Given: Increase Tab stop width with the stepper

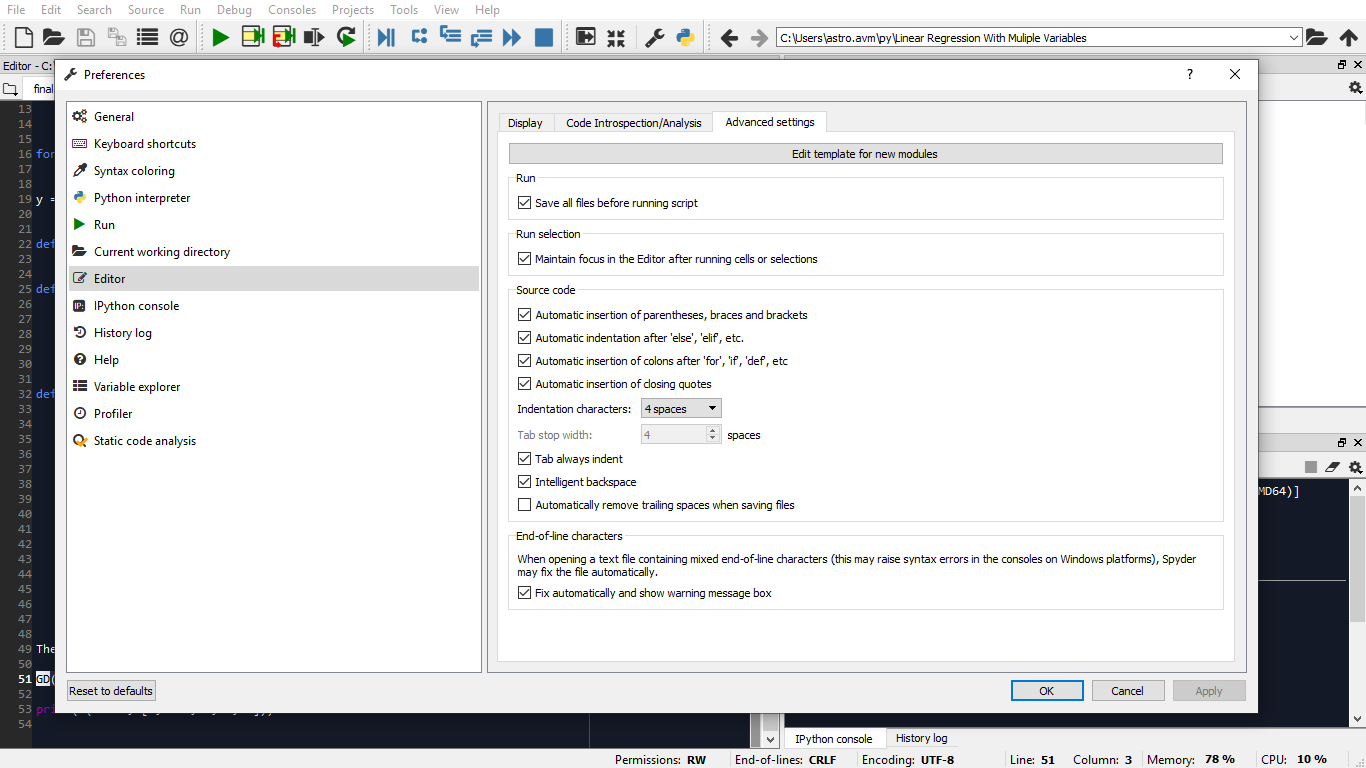Looking at the screenshot, I should pos(714,430).
